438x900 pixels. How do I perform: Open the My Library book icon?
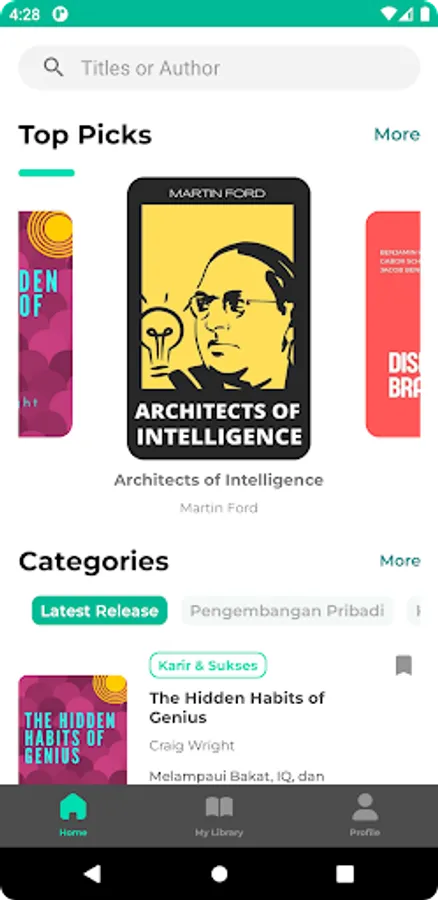tap(219, 807)
